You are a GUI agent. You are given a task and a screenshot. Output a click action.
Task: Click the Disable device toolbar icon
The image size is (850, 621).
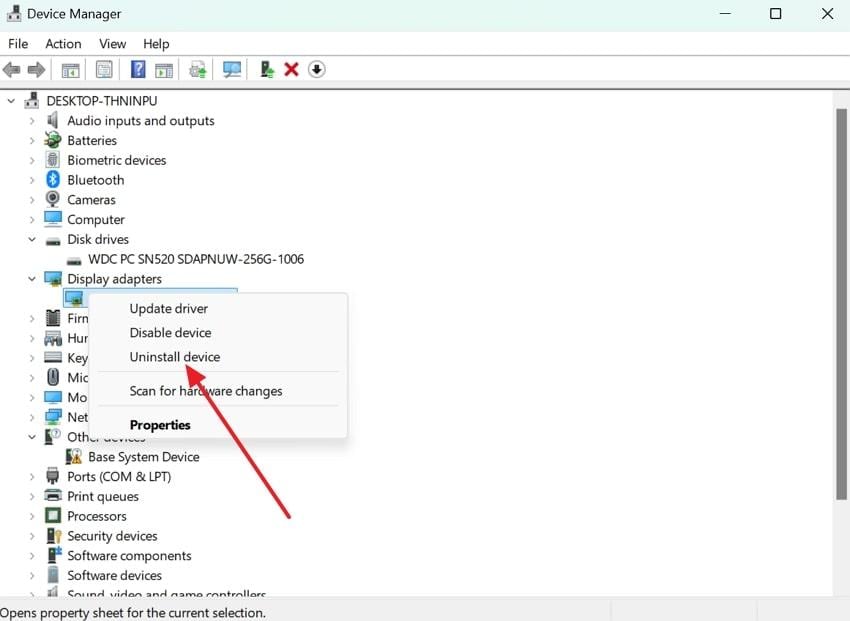coord(317,68)
